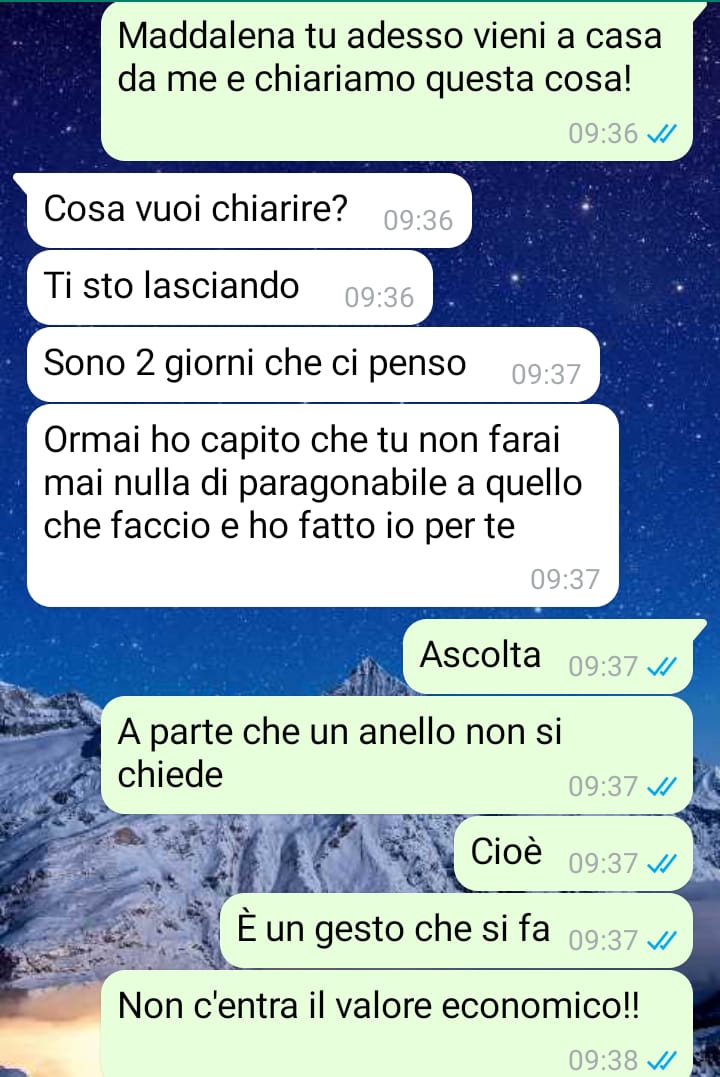
Task: Tap the 09:36 timestamp of 'Ti sto lasciando'
Action: click(x=379, y=298)
